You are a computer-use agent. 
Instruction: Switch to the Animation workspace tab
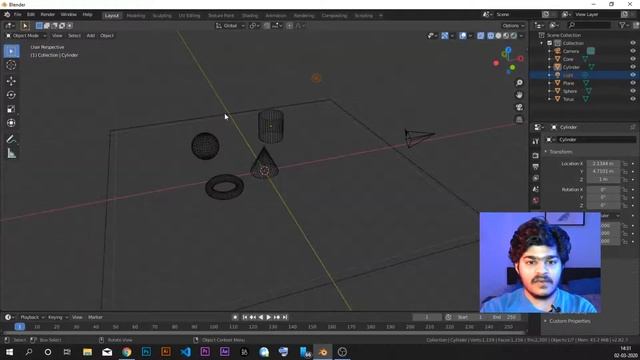coord(276,16)
